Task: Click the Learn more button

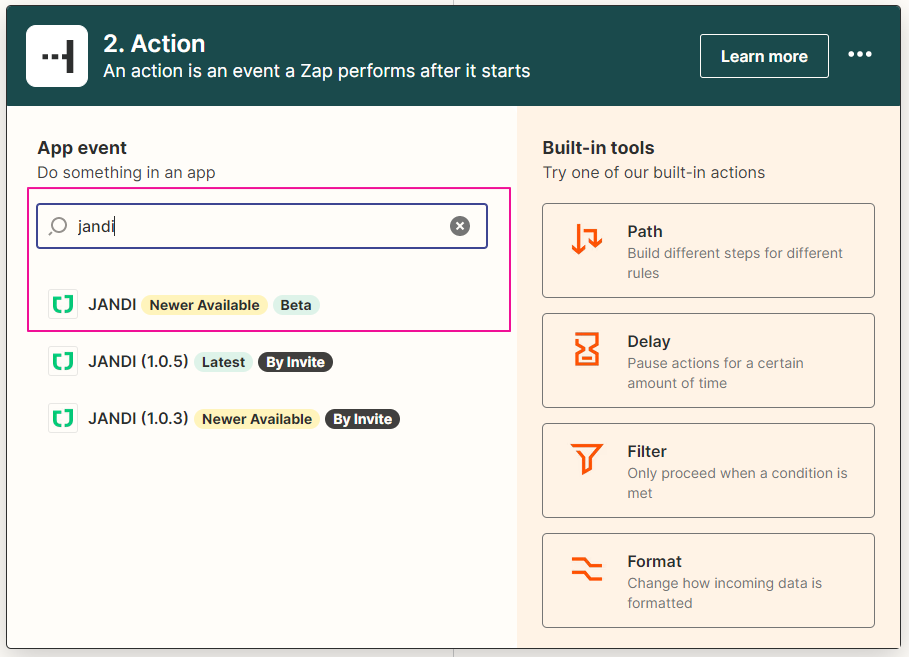Action: click(764, 56)
